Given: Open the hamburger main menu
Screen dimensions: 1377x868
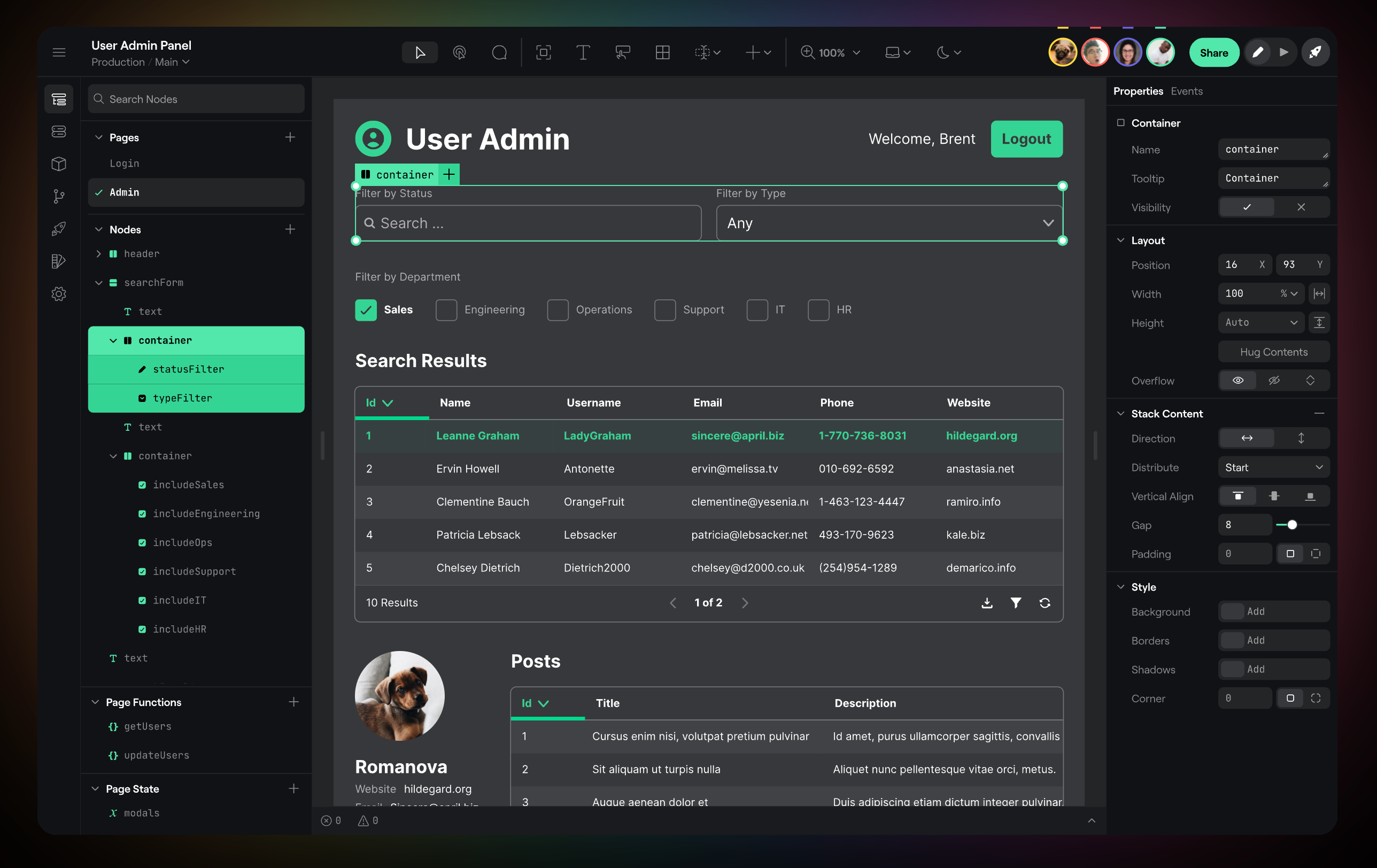Looking at the screenshot, I should point(59,52).
